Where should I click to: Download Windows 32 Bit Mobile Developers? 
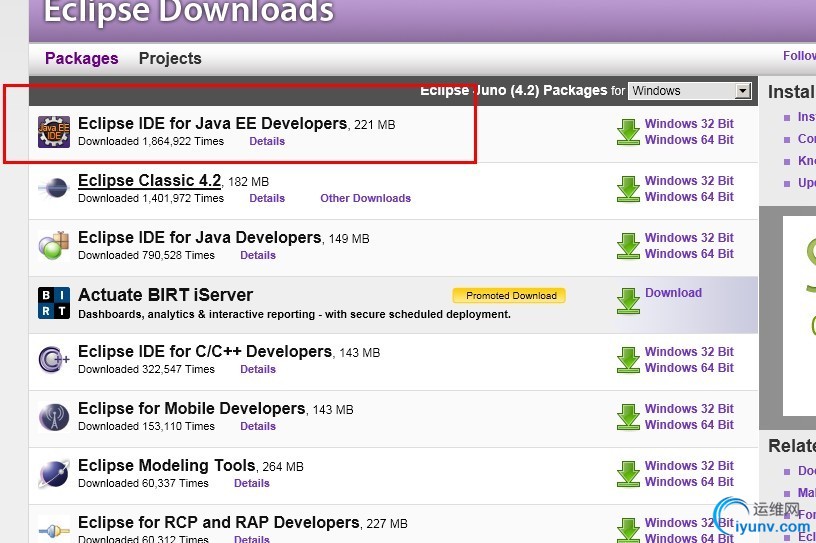(689, 409)
